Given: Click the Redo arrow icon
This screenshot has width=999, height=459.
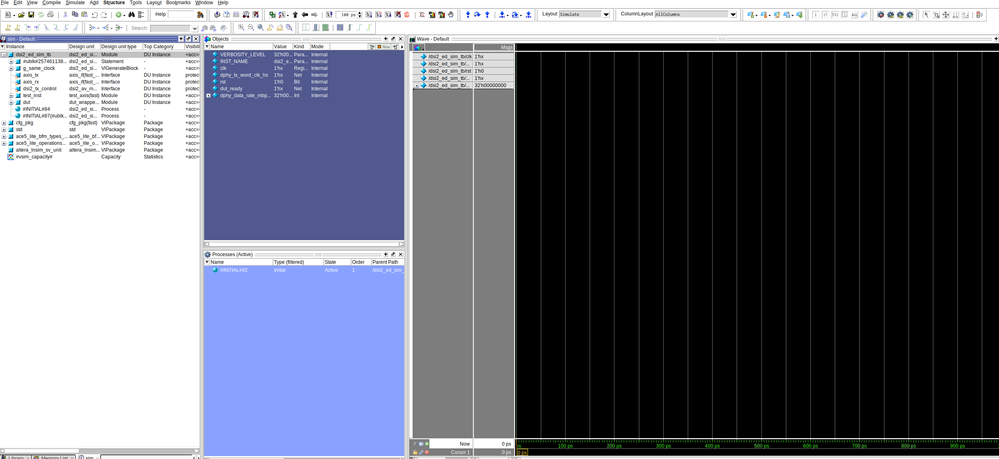Looking at the screenshot, I should [104, 14].
